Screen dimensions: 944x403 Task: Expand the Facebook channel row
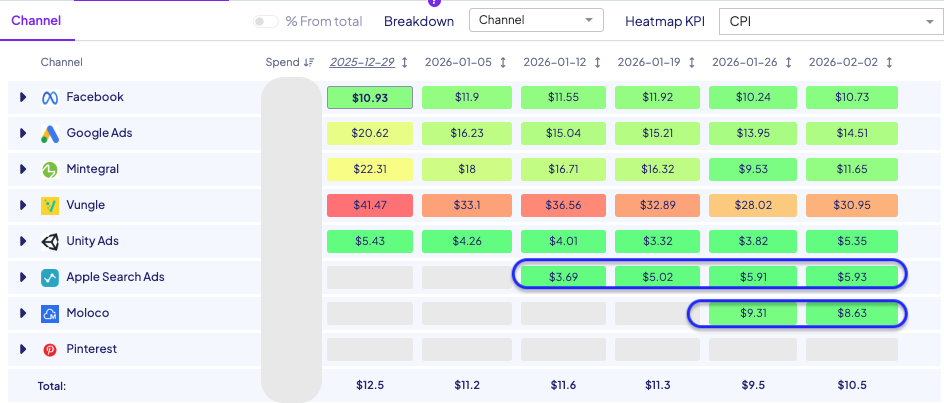coord(23,98)
